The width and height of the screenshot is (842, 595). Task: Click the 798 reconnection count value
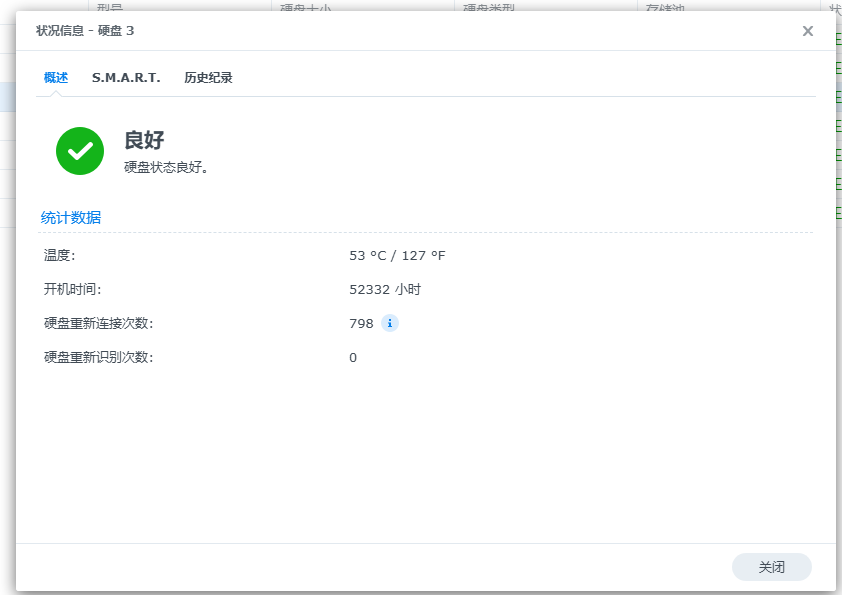click(x=361, y=324)
